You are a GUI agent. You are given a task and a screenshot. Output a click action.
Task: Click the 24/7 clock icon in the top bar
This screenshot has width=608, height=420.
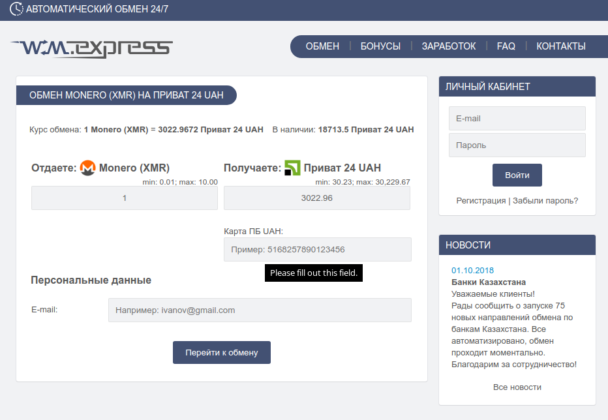tap(16, 9)
